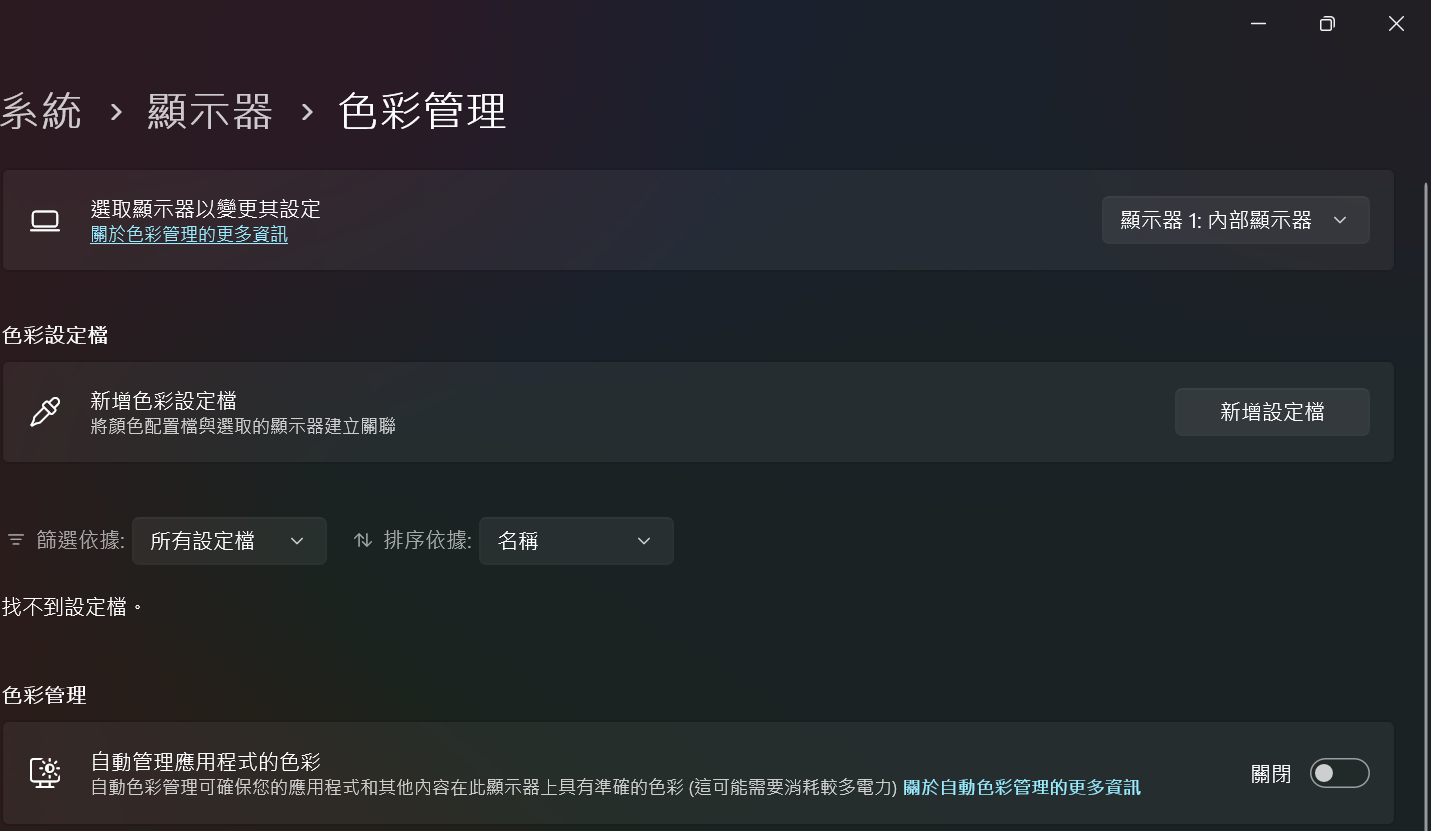Click the sort arrows icon

point(363,541)
